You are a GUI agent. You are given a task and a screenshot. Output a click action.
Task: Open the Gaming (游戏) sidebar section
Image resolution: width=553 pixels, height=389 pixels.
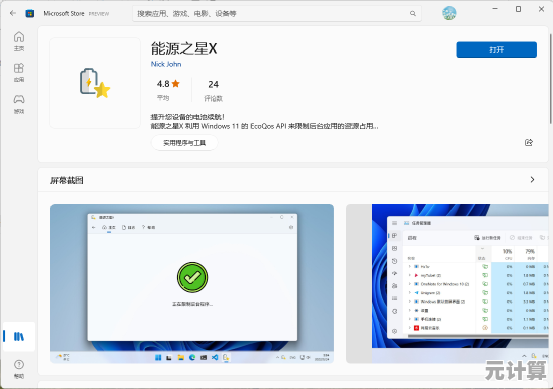point(19,104)
